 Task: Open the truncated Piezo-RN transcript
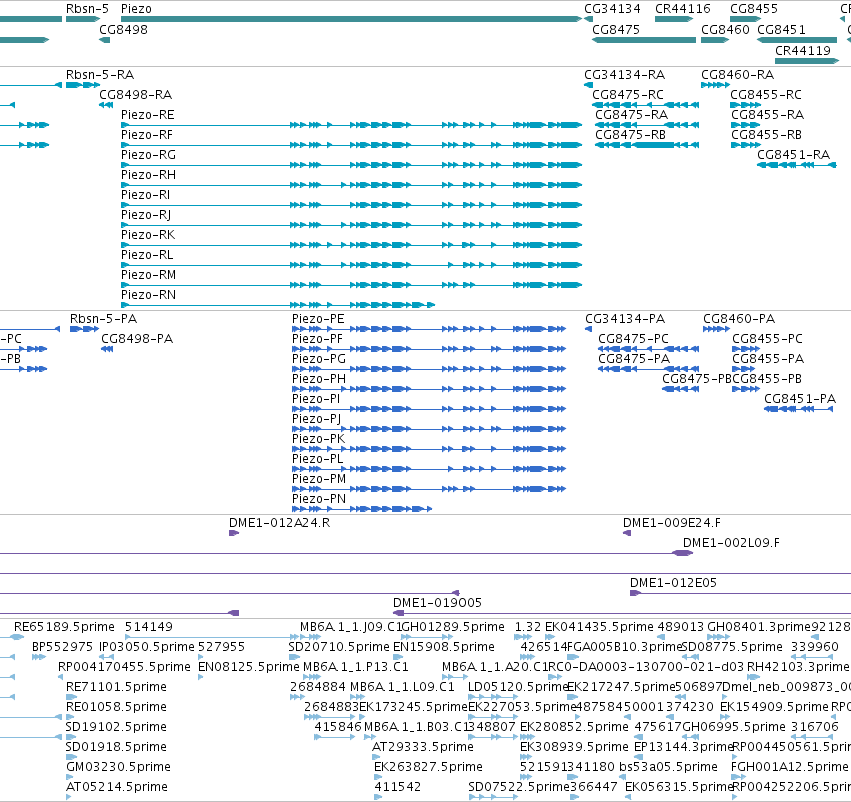pos(278,305)
